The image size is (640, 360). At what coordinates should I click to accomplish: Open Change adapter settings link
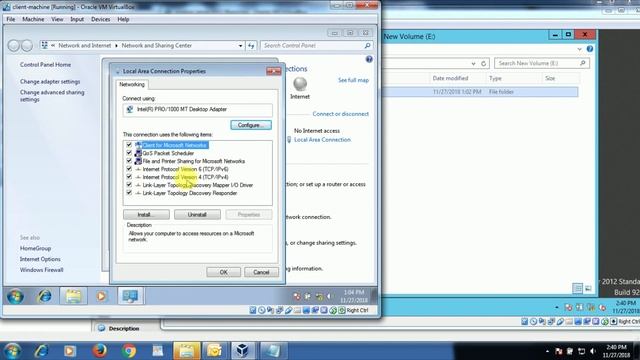(x=50, y=82)
